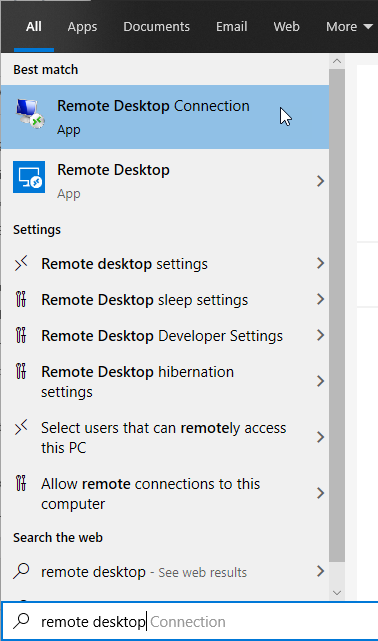Switch to the Documents tab
Viewport: 378px width, 641px height.
pos(157,27)
